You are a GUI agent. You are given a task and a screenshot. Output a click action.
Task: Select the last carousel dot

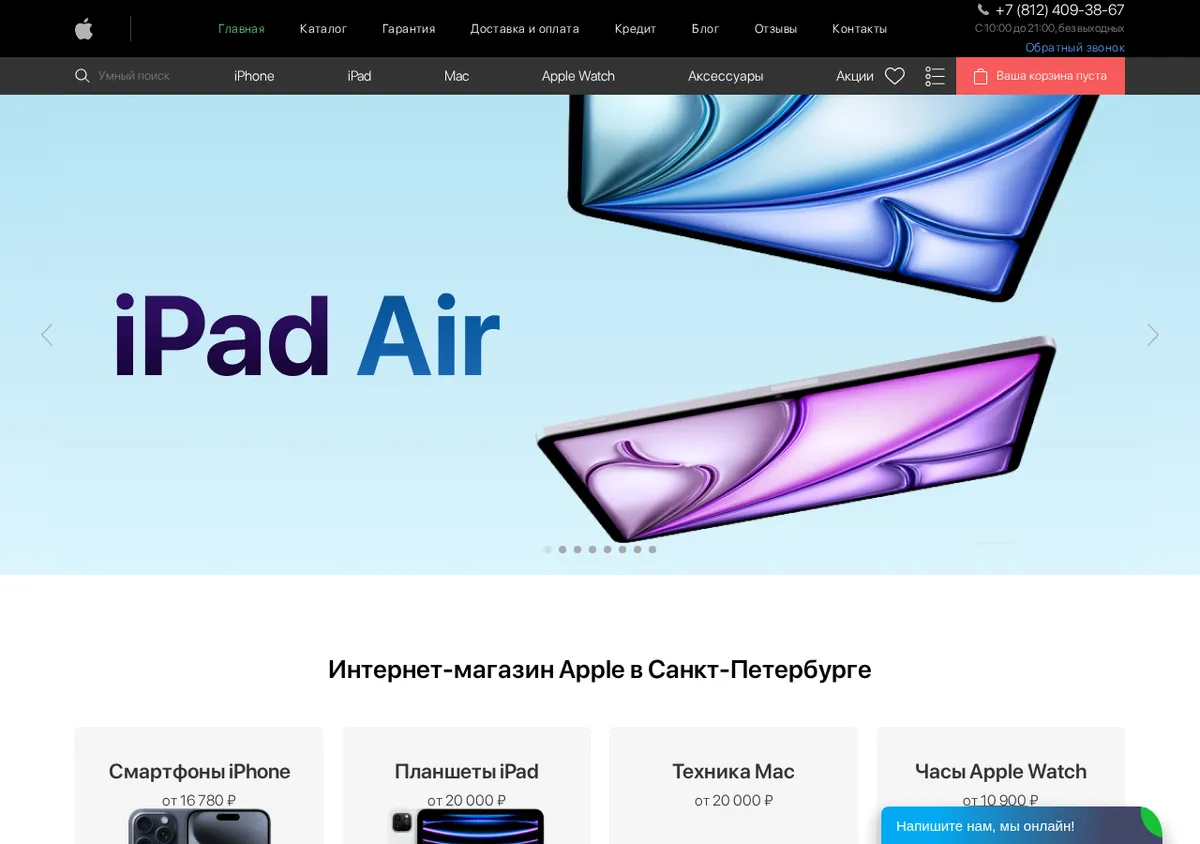pyautogui.click(x=652, y=549)
